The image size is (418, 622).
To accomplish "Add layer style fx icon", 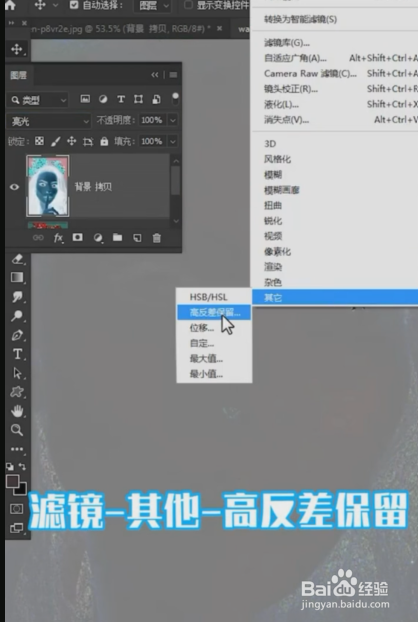I will (x=58, y=238).
